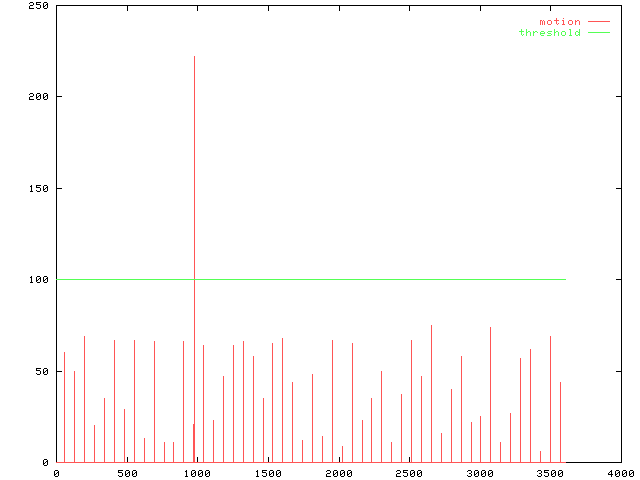
Task: Click the "threshold" legend label
Action: pyautogui.click(x=549, y=33)
